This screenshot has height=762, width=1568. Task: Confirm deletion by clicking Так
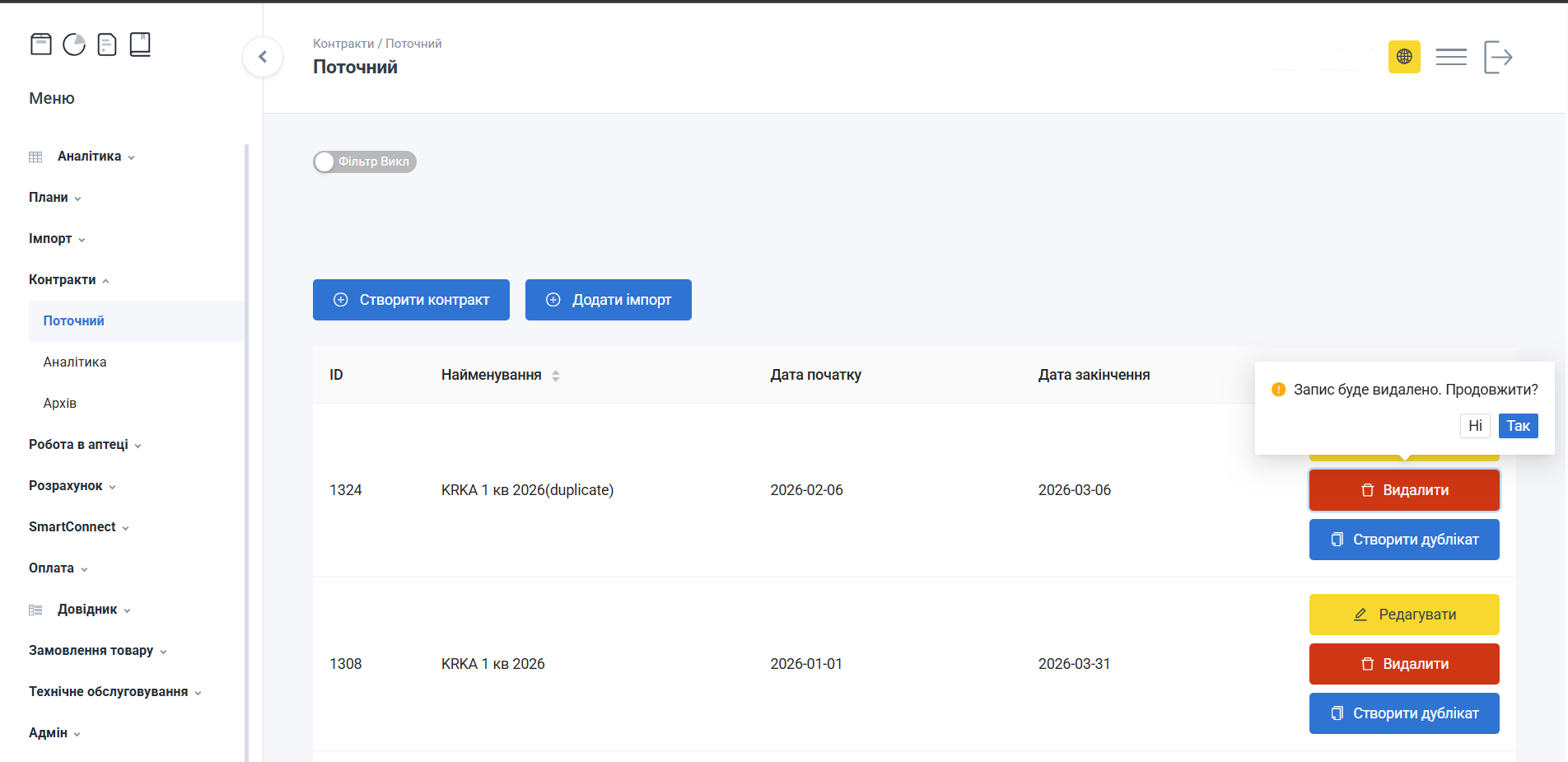[1518, 426]
